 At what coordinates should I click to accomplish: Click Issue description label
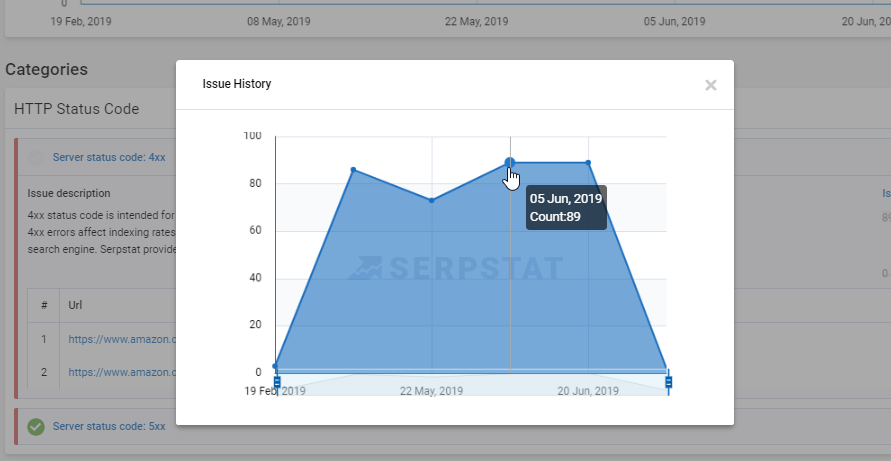[69, 193]
